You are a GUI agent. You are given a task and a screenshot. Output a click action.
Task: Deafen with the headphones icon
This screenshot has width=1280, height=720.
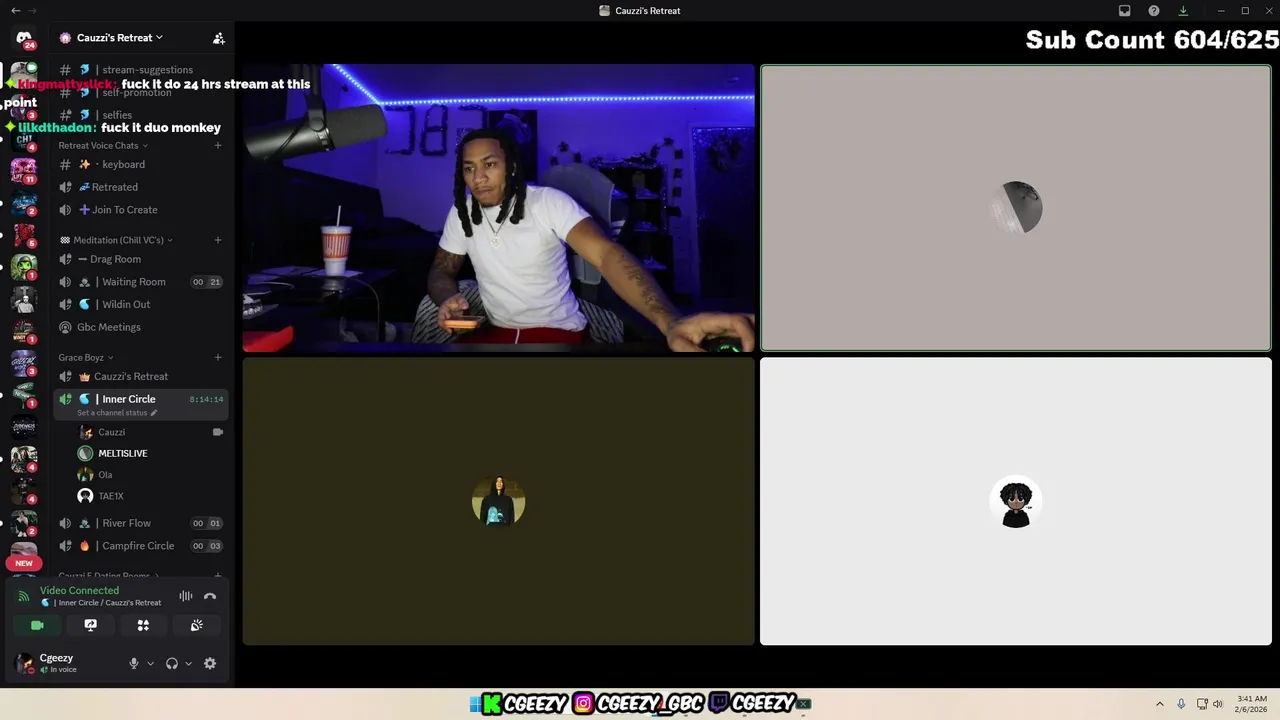coord(172,663)
